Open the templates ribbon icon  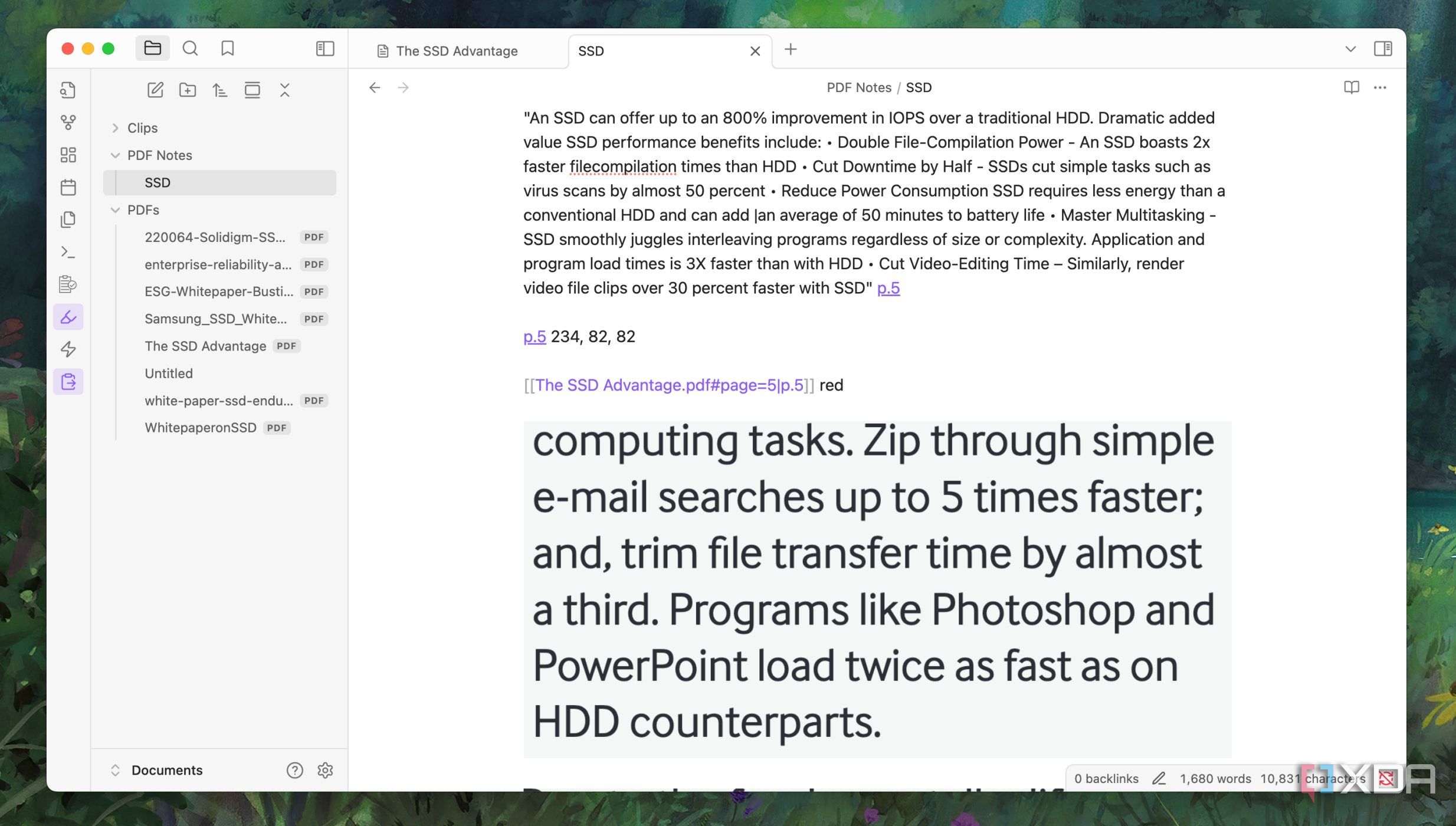pyautogui.click(x=68, y=219)
